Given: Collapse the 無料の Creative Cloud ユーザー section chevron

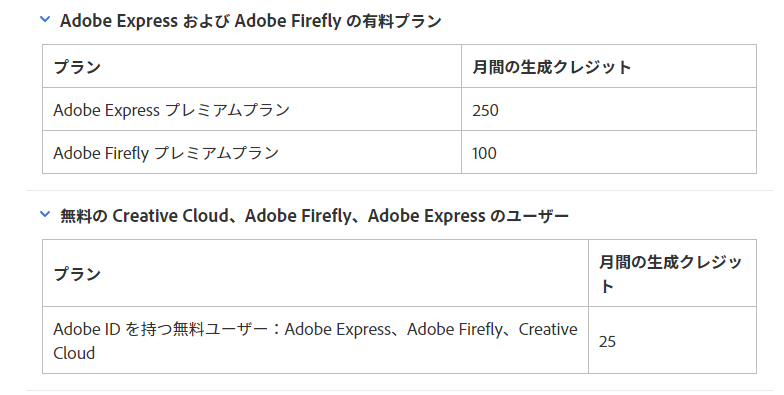Looking at the screenshot, I should coord(45,214).
